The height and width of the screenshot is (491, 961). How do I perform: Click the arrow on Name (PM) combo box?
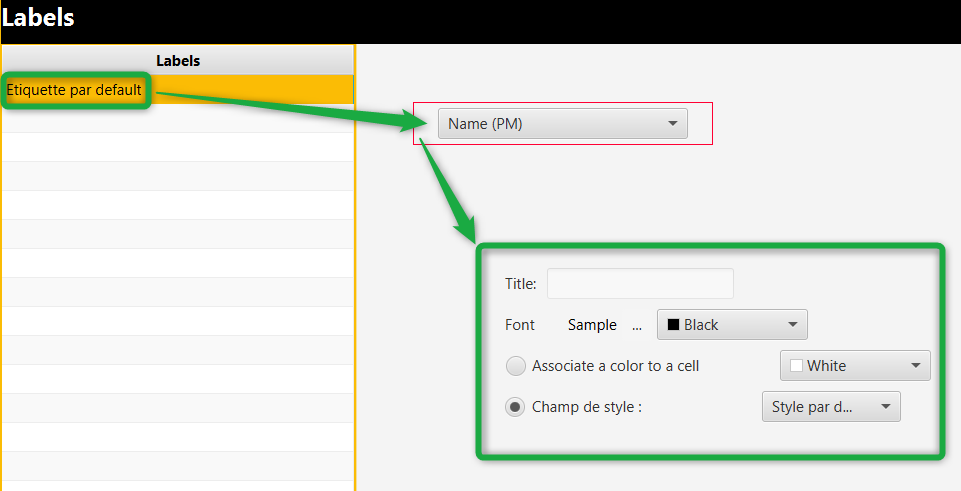(x=672, y=124)
